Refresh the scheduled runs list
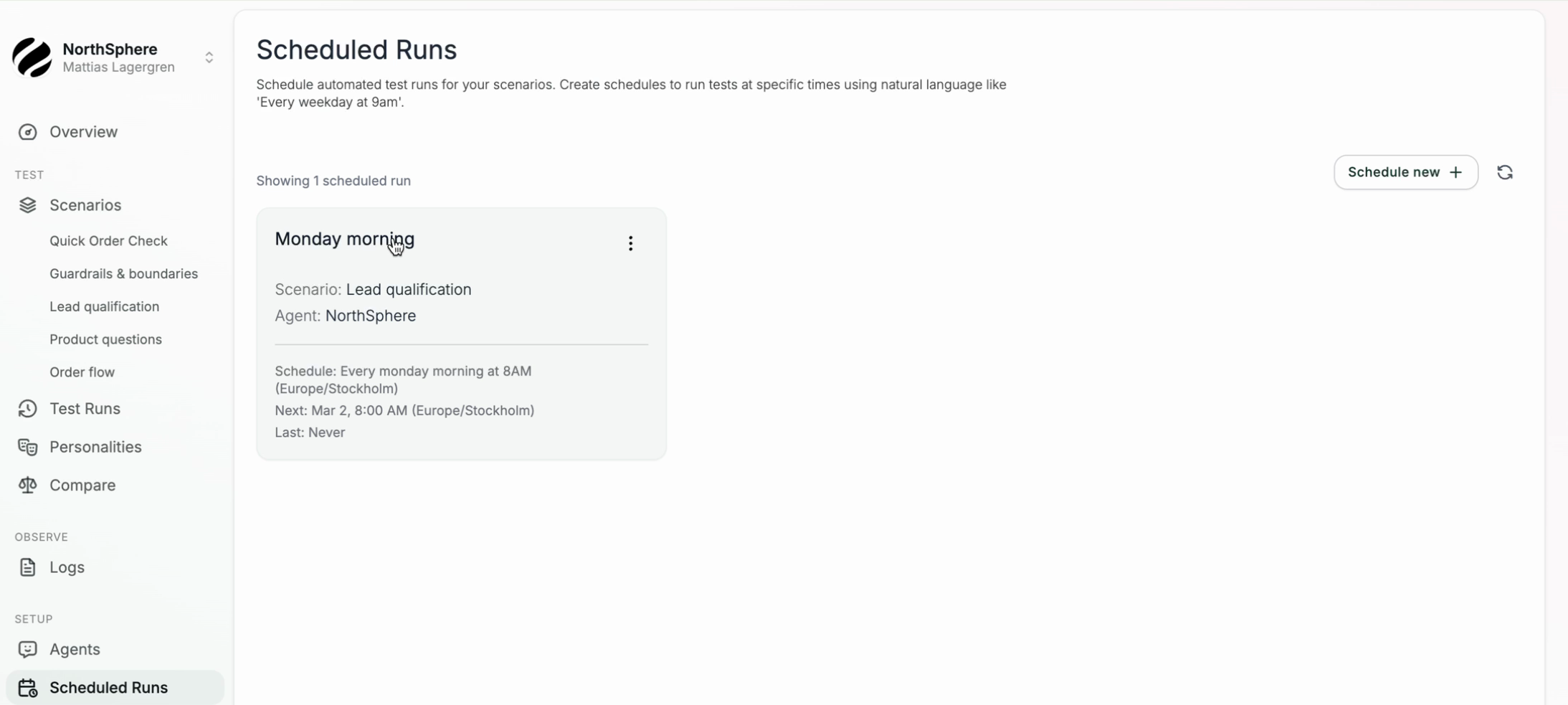1568x705 pixels. tap(1504, 172)
